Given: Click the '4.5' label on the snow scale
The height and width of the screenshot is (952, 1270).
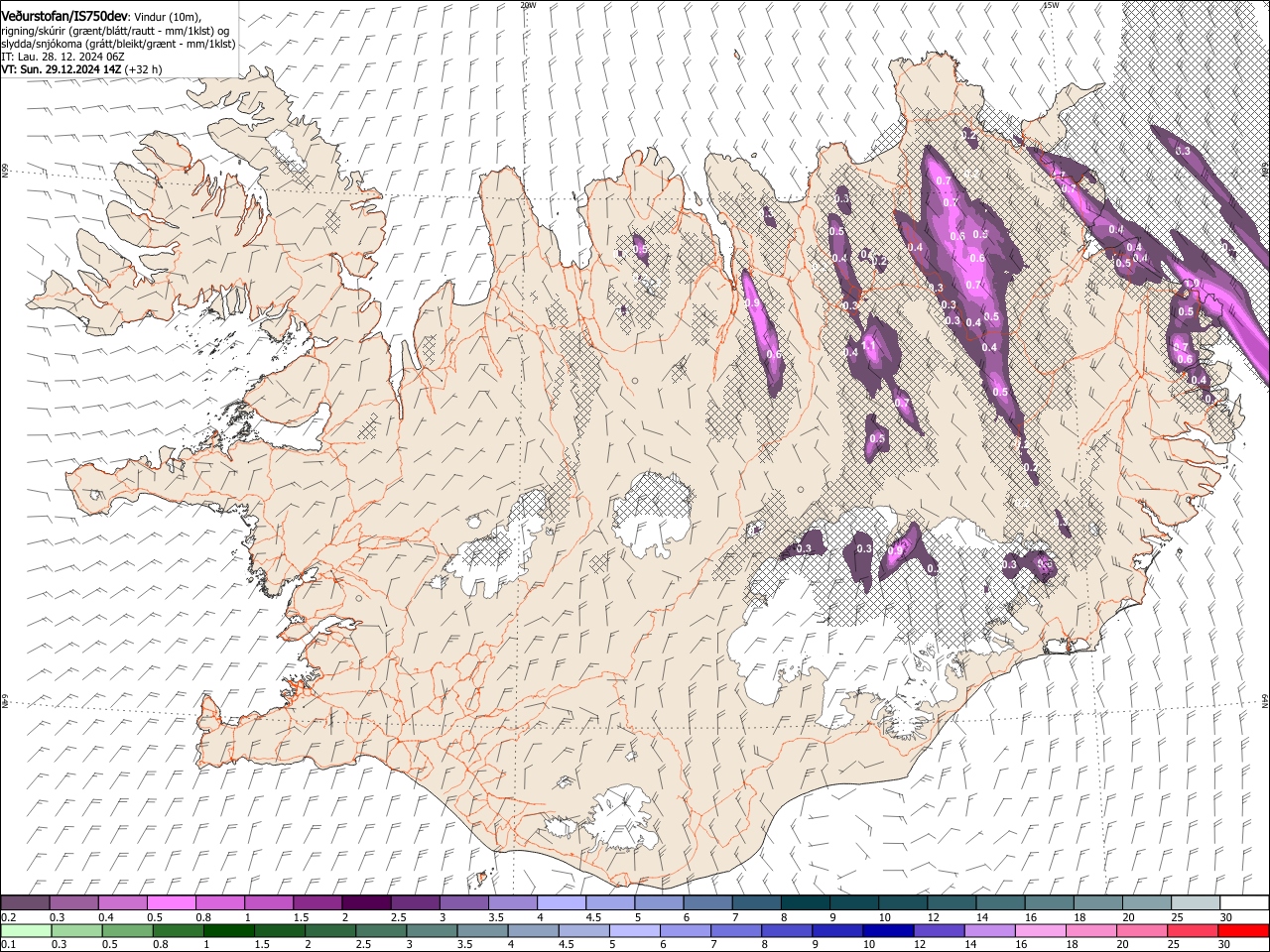Looking at the screenshot, I should [x=592, y=917].
